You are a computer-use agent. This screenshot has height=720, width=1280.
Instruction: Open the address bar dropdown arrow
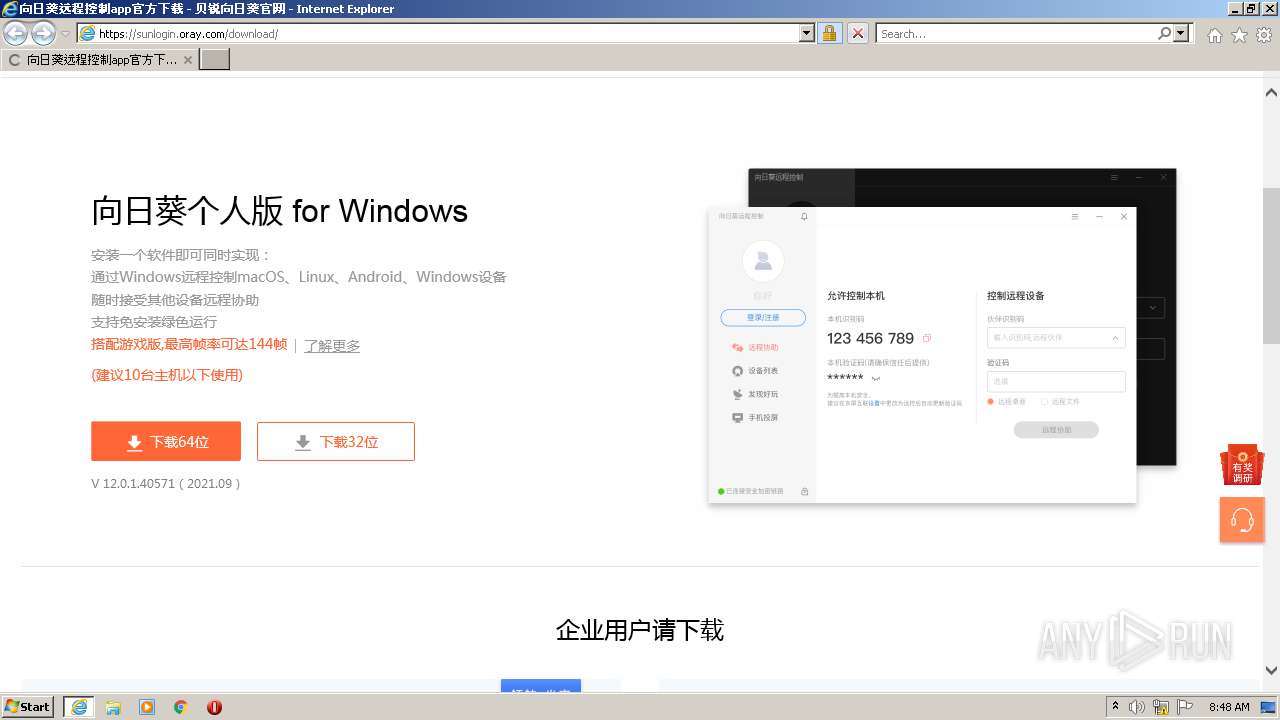[807, 33]
